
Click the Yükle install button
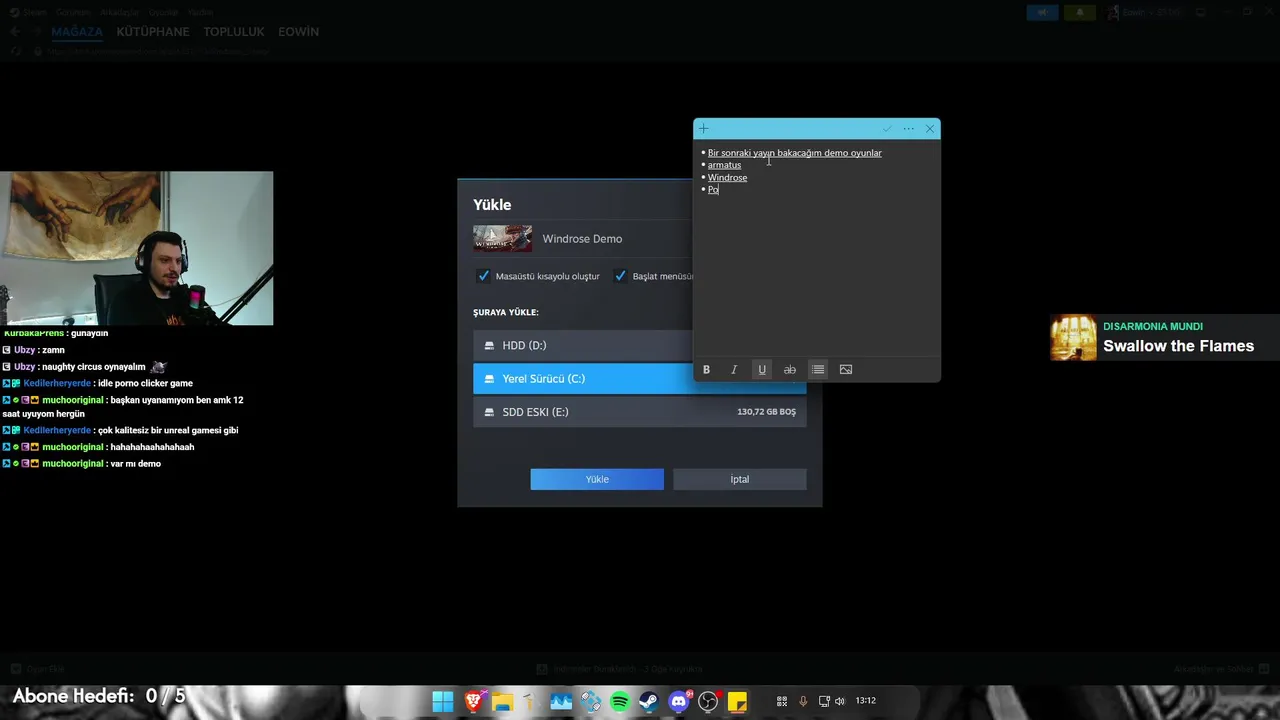[x=597, y=479]
